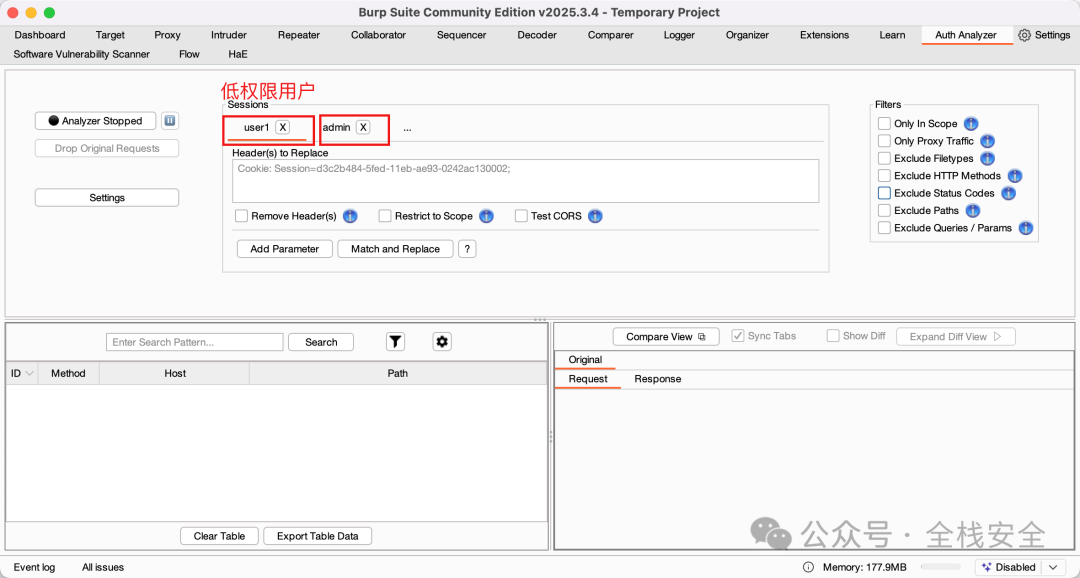The image size is (1080, 578).
Task: Click the Search button
Action: coord(321,342)
